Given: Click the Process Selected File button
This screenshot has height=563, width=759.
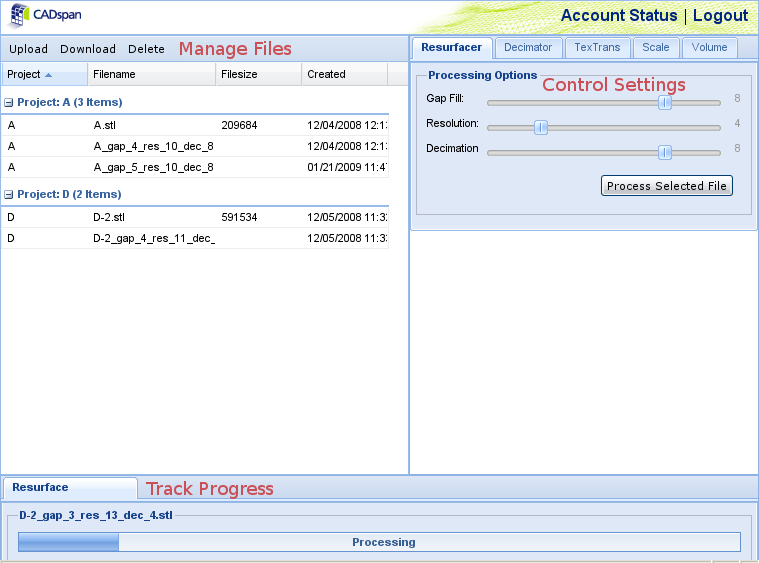Looking at the screenshot, I should point(667,186).
